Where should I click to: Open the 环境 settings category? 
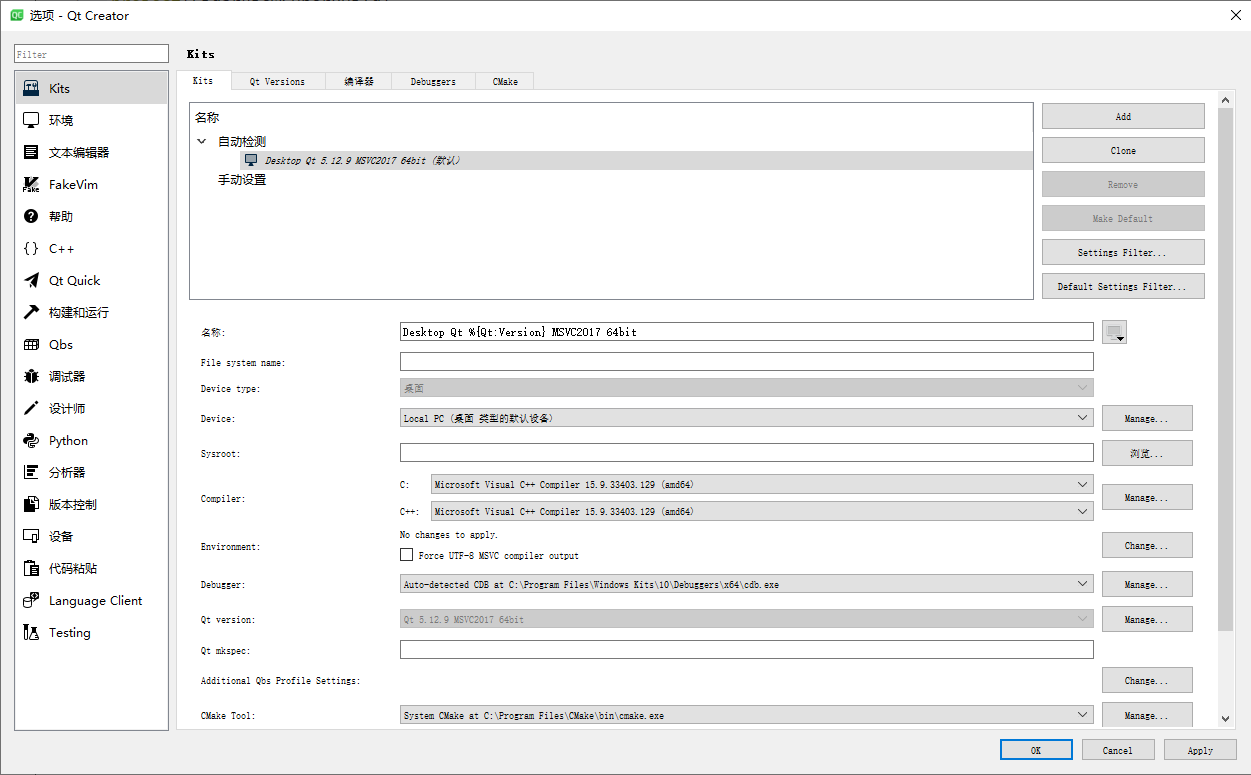(91, 120)
